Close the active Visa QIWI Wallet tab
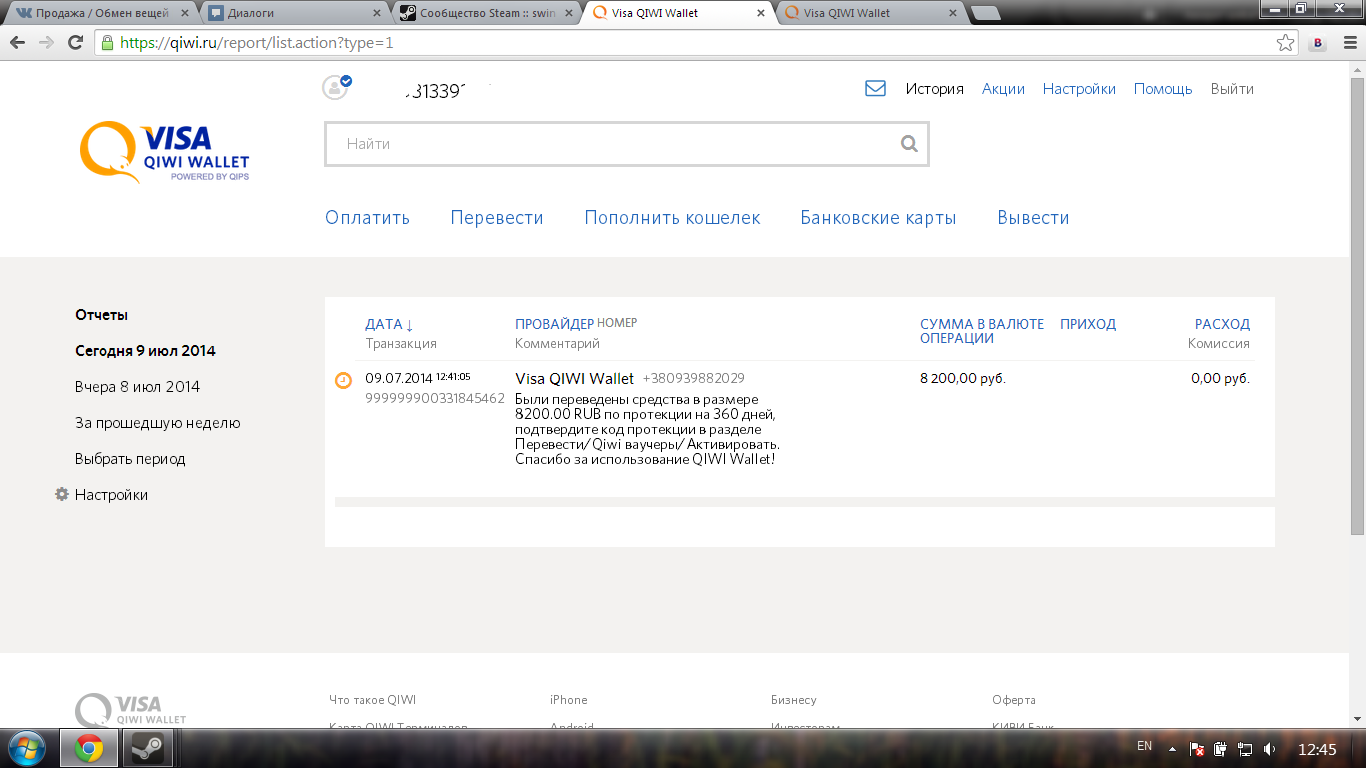This screenshot has width=1366, height=768. click(x=760, y=14)
